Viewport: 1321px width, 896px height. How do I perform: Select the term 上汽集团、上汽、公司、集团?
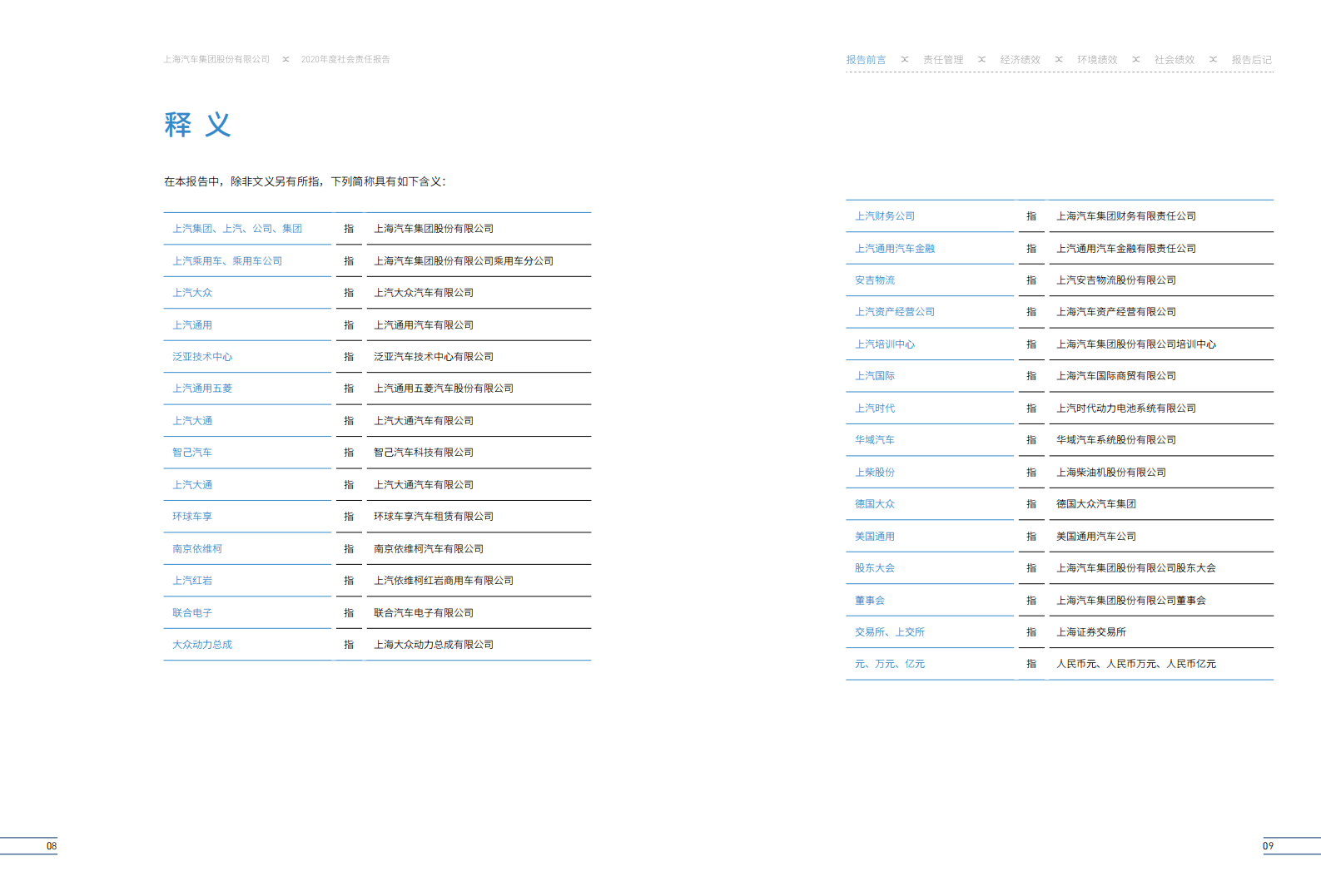coord(237,229)
